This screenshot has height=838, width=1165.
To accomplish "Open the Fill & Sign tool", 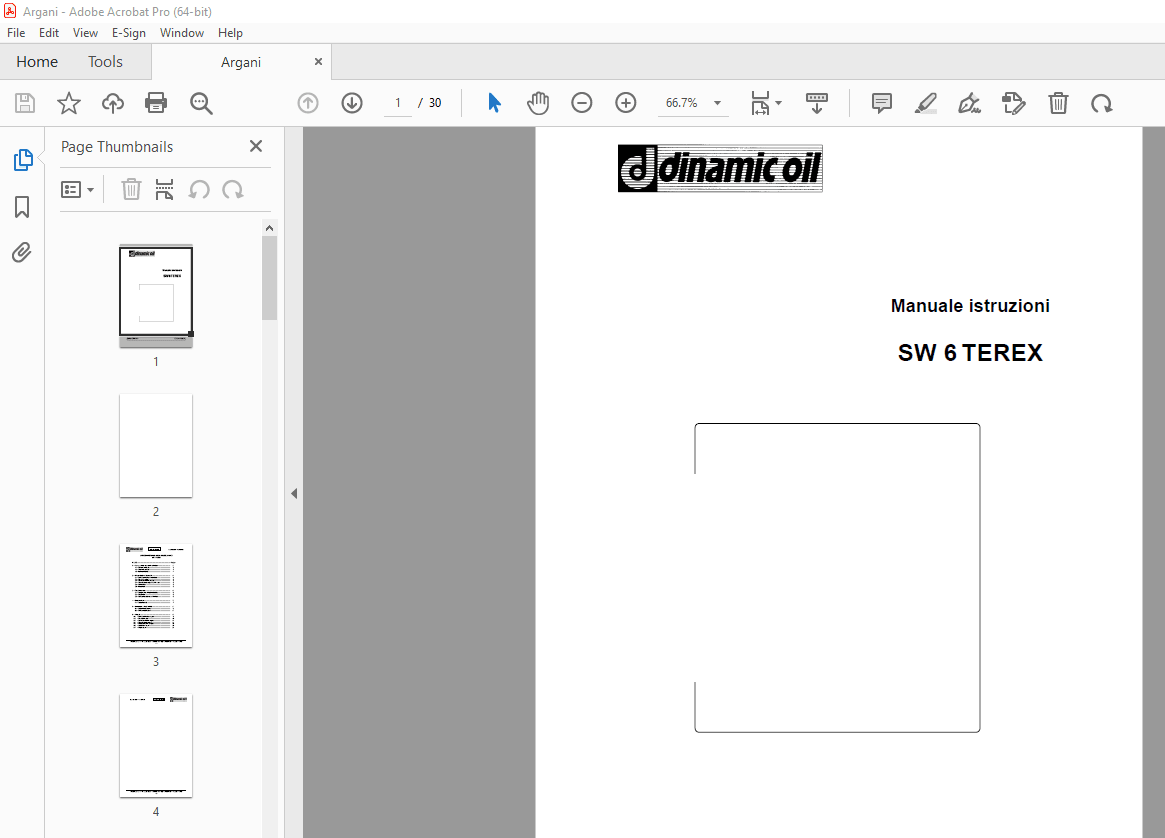I will pyautogui.click(x=969, y=103).
